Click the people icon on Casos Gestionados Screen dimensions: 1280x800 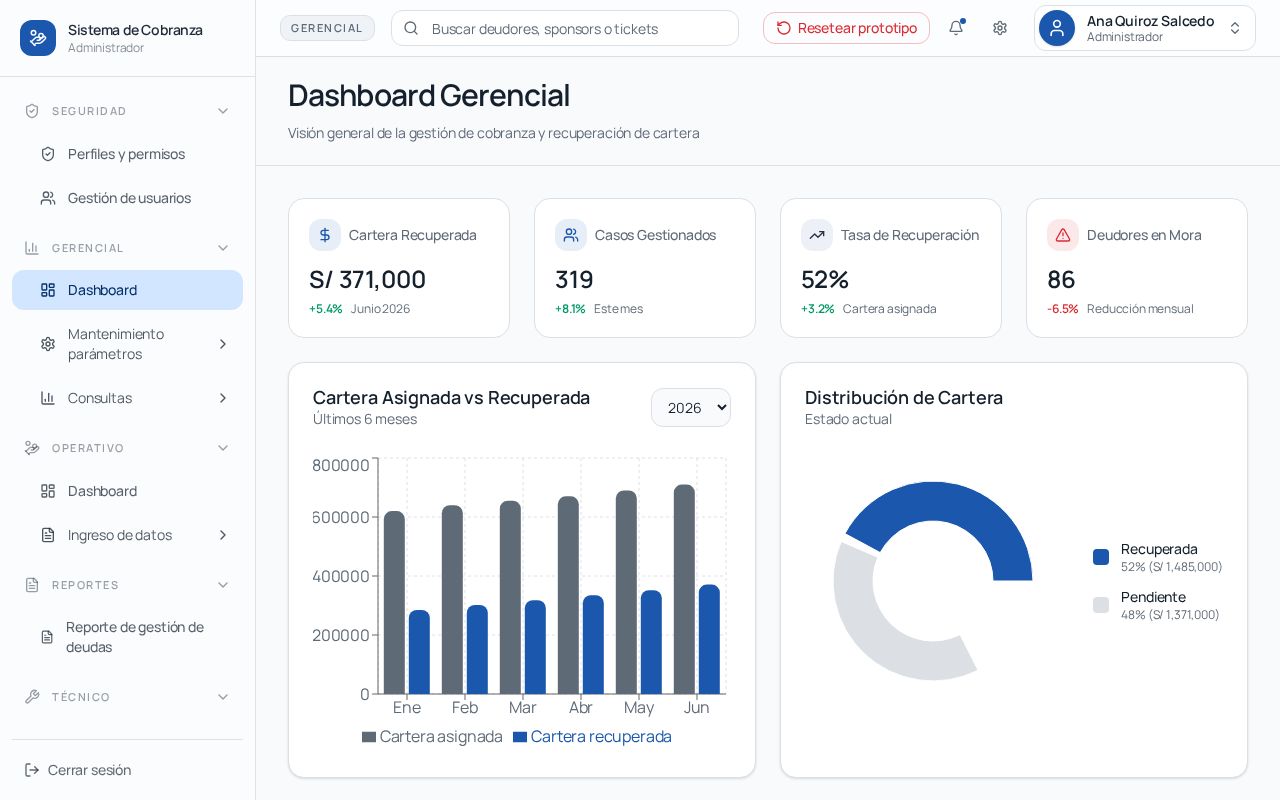tap(571, 235)
